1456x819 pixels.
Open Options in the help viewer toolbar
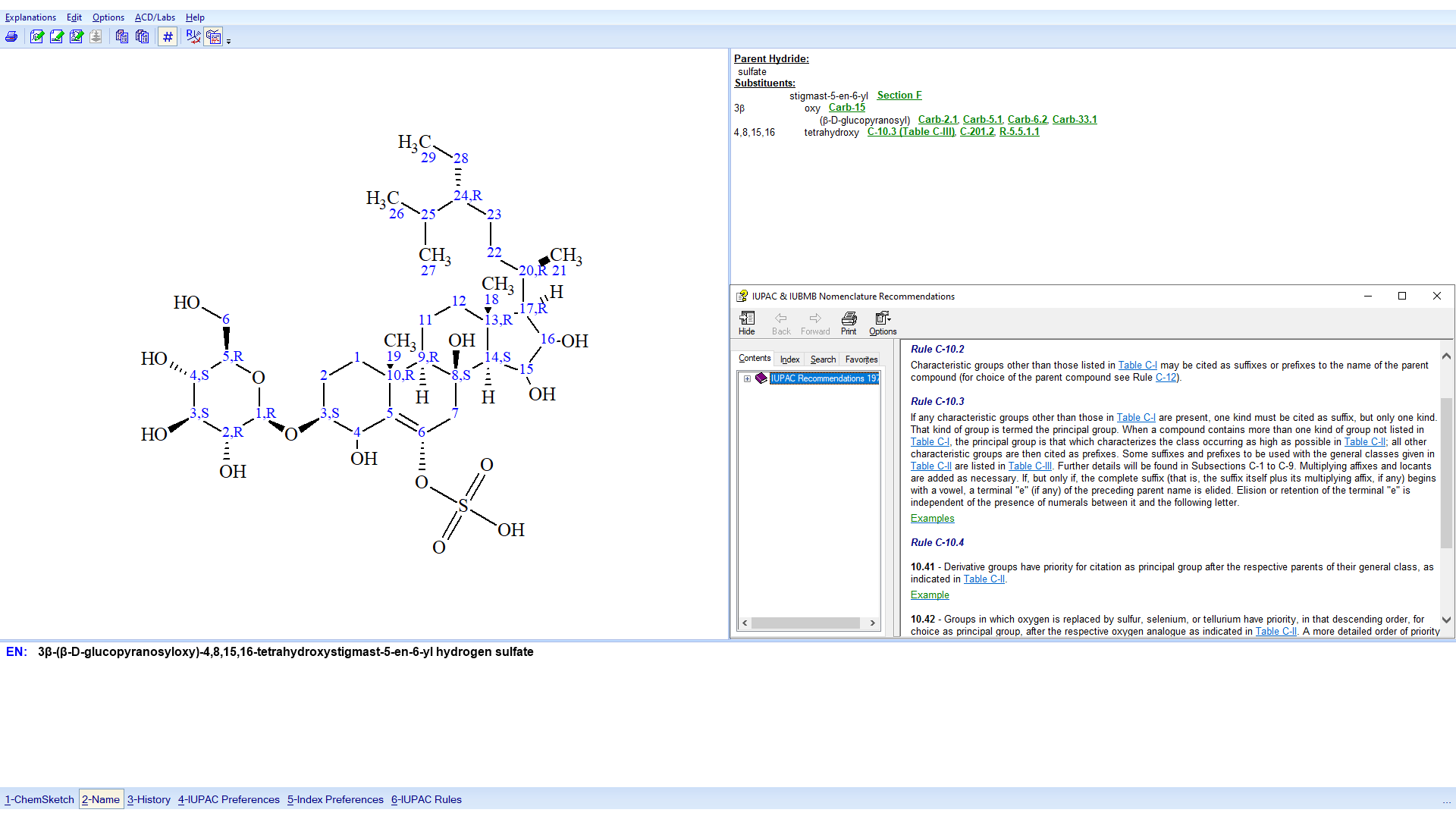[x=880, y=322]
